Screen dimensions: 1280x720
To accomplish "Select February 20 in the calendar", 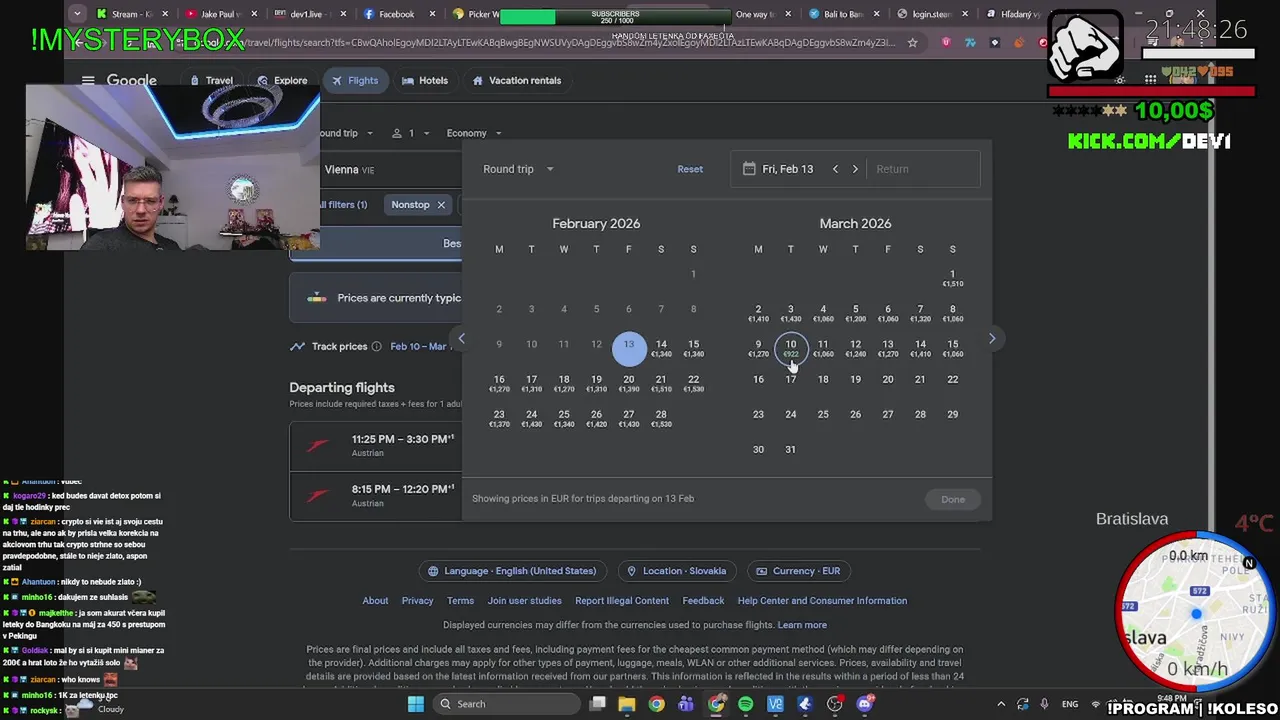I will tap(628, 383).
